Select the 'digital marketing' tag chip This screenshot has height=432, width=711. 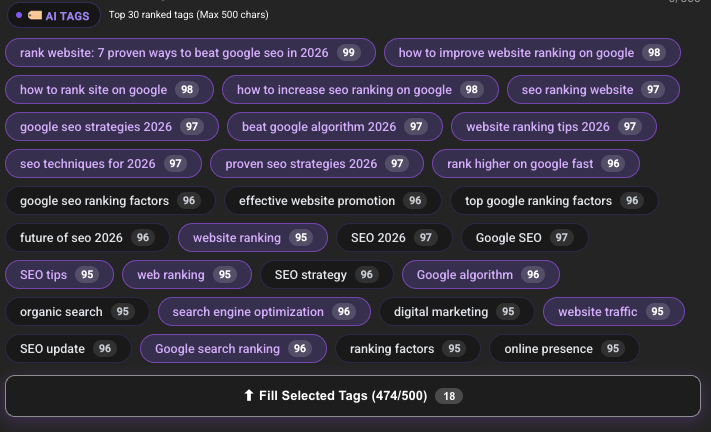(x=457, y=311)
